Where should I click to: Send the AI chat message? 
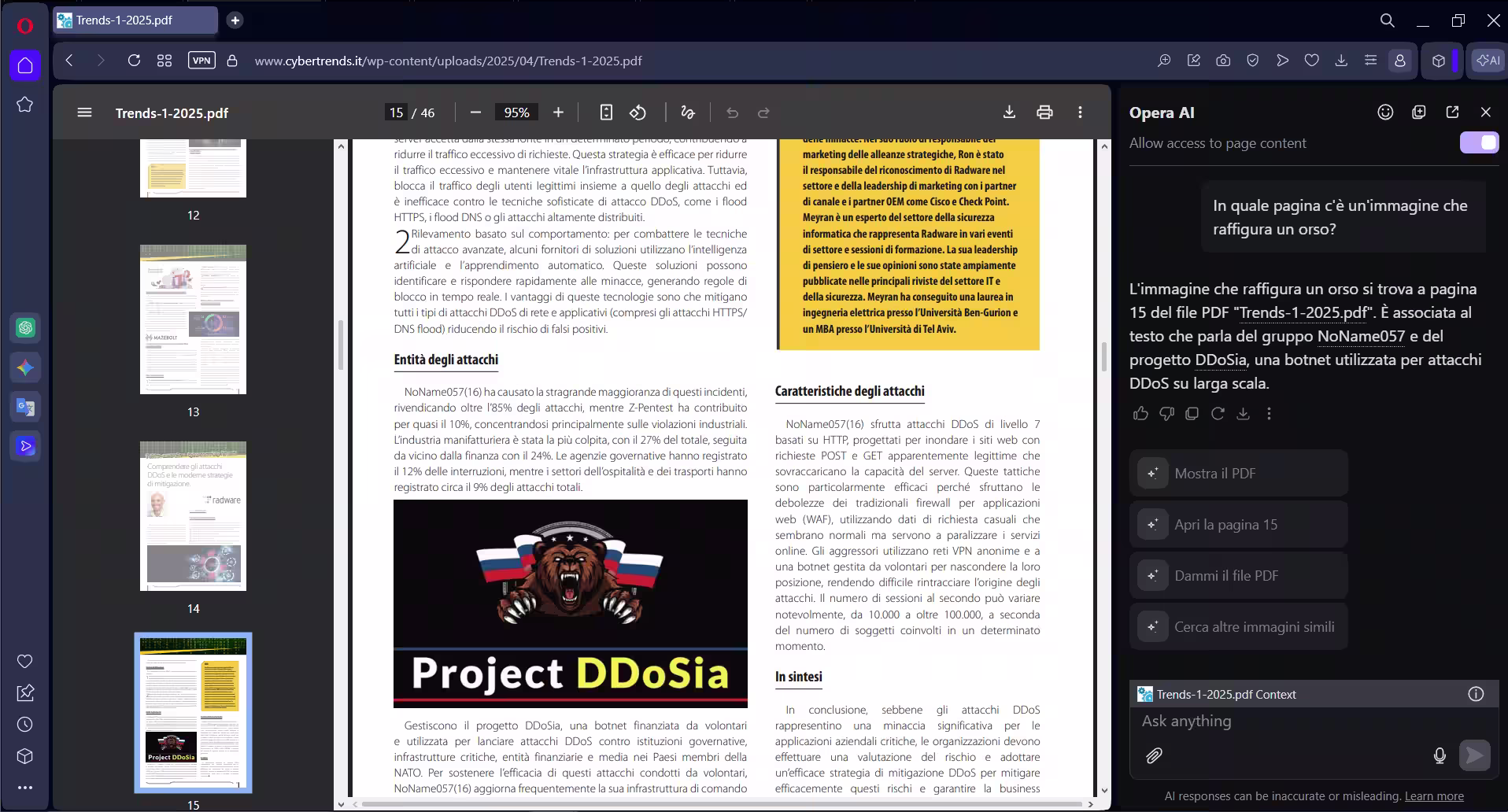pyautogui.click(x=1474, y=755)
